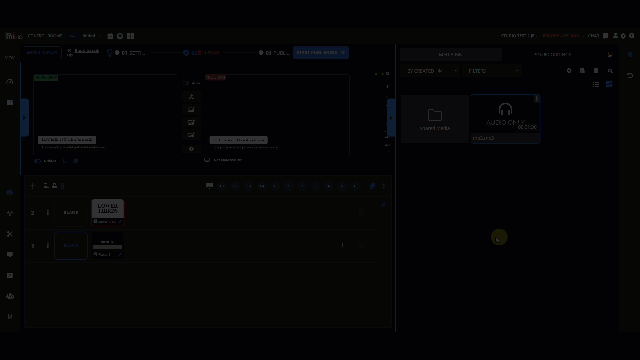Select the first tab of the media panel
The width and height of the screenshot is (640, 360).
tap(451, 54)
